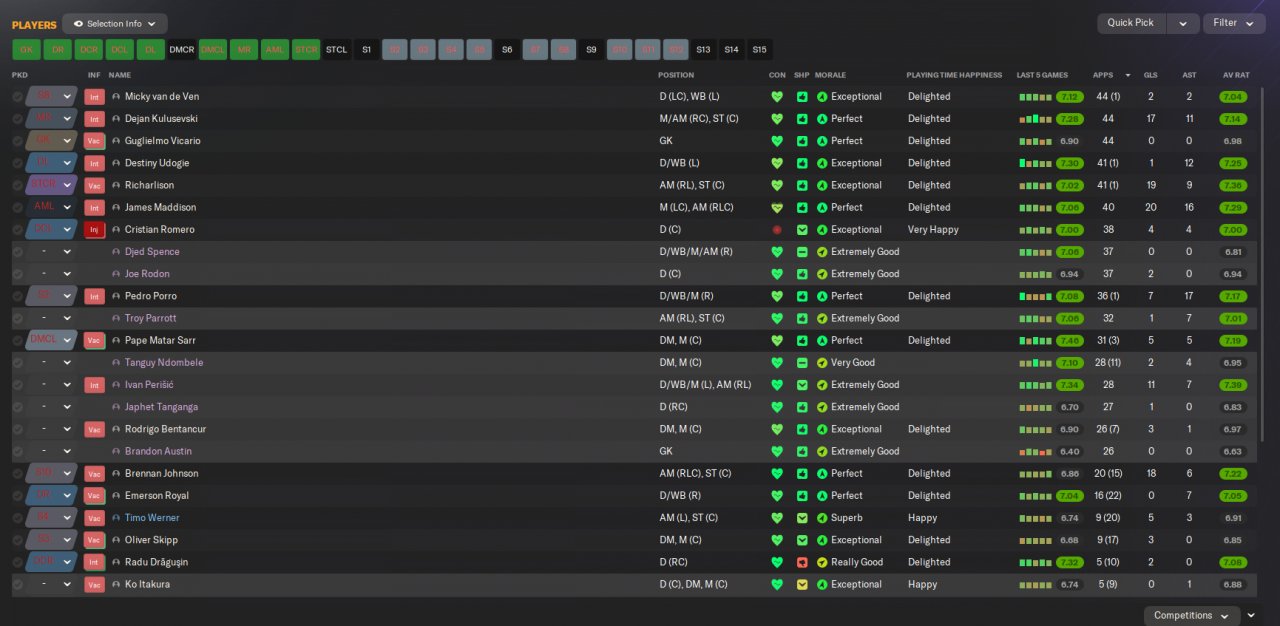1280x626 pixels.
Task: Click the person icon beside Djed Spence's name
Action: point(116,252)
